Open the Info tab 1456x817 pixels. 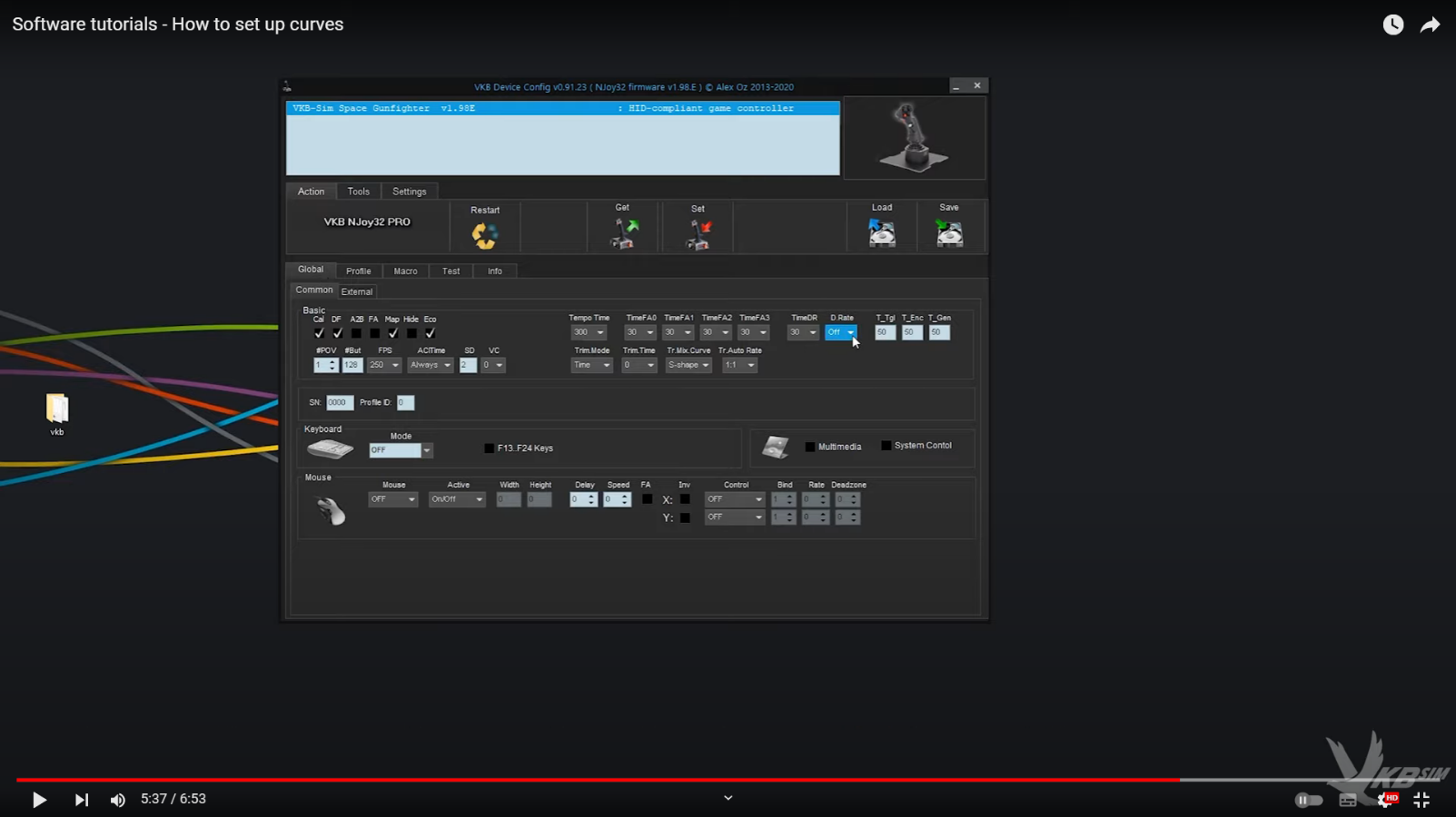(495, 271)
